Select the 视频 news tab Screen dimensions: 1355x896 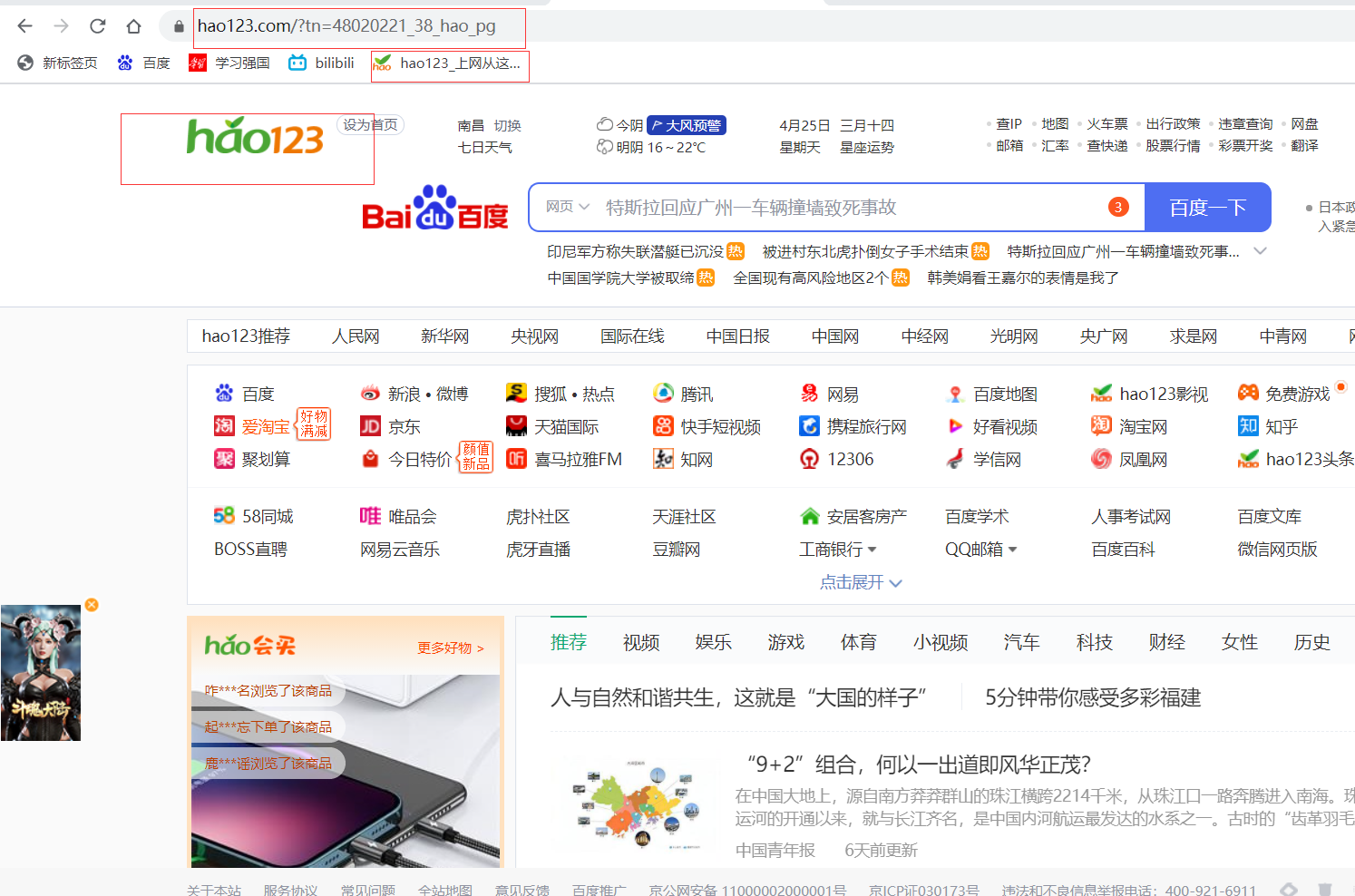tap(641, 642)
